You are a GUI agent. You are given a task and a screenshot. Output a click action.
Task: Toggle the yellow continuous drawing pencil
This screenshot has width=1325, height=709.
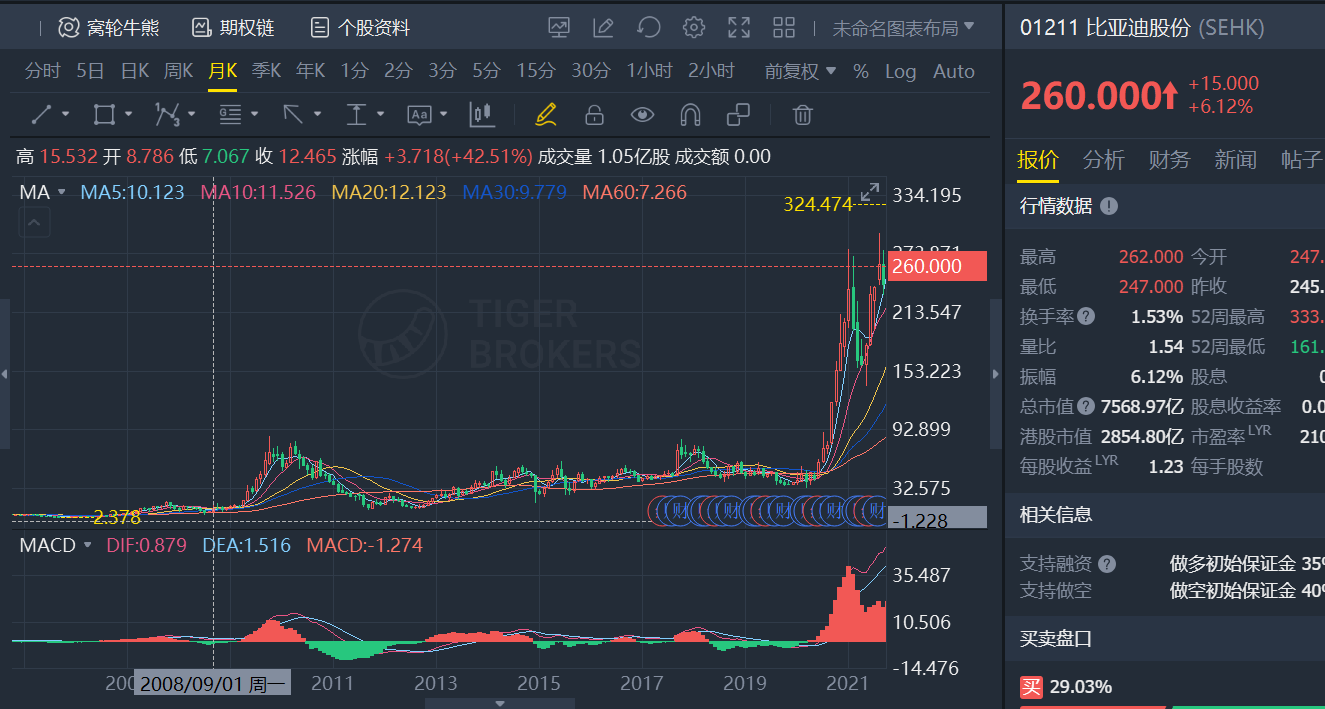click(545, 115)
